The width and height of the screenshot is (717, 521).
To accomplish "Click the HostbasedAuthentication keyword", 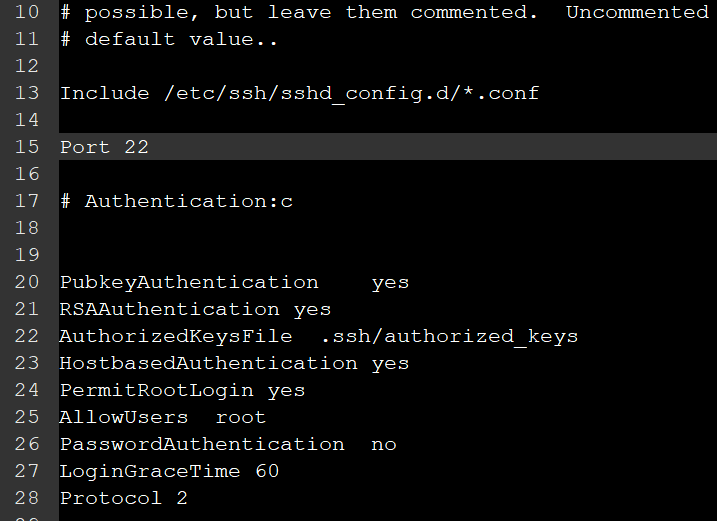I will (x=209, y=363).
